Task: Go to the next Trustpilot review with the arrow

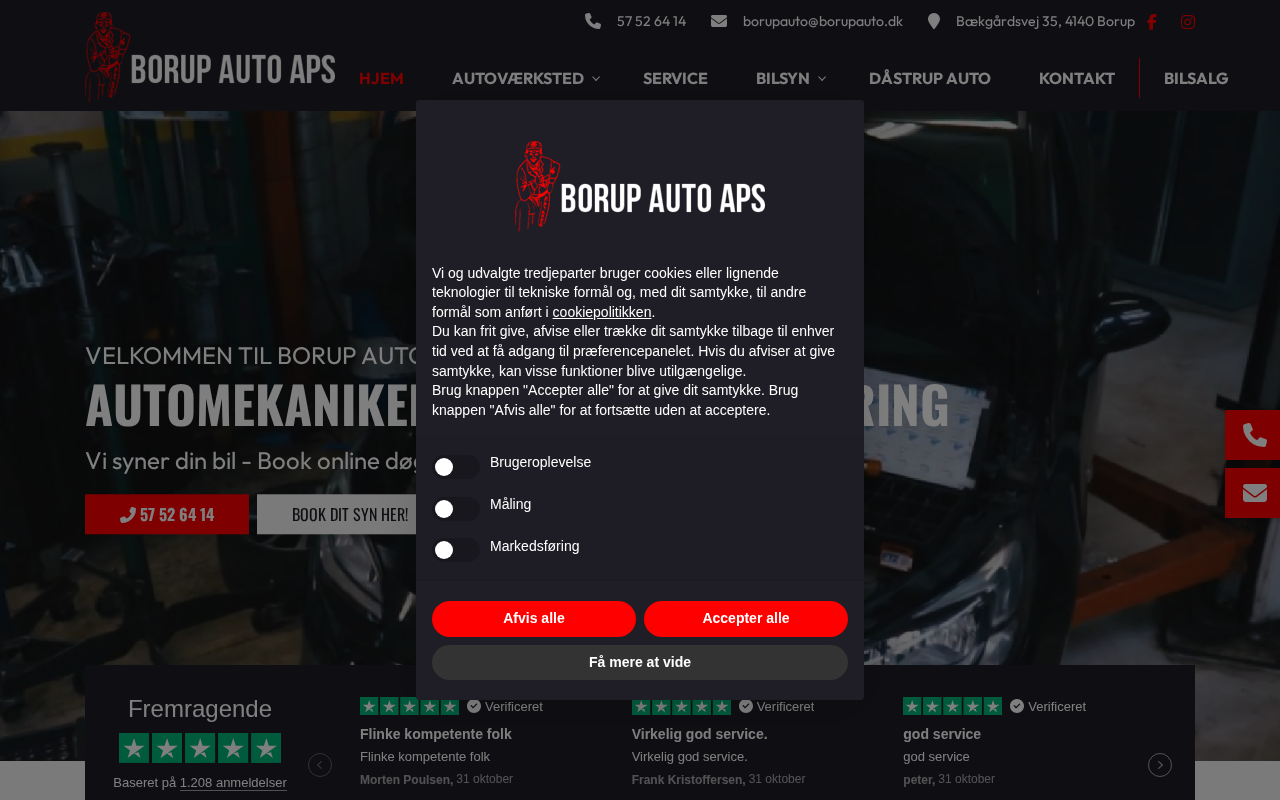Action: [x=1160, y=765]
